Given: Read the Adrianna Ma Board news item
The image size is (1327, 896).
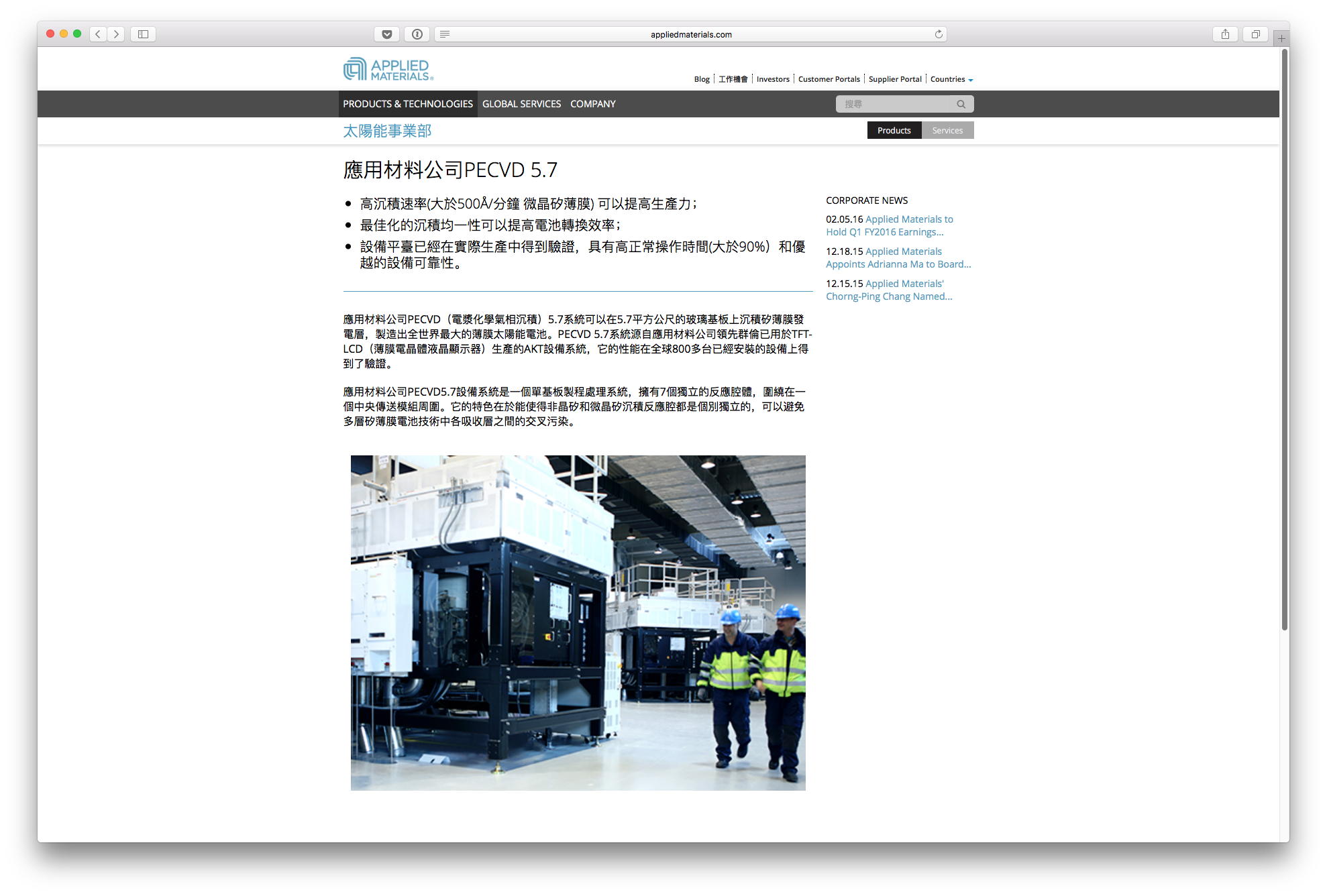Looking at the screenshot, I should pos(898,258).
